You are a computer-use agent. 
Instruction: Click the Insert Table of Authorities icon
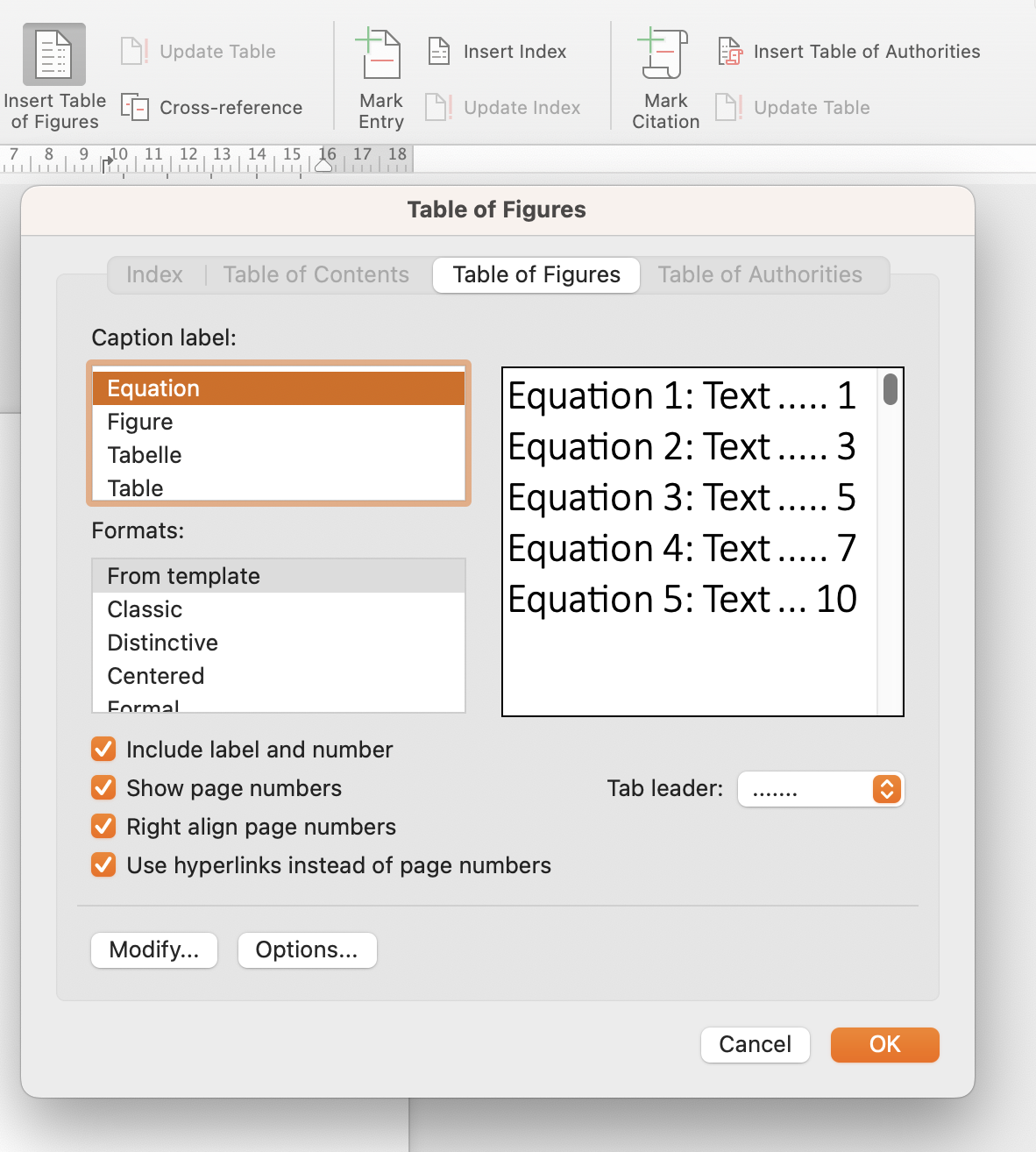[x=730, y=52]
